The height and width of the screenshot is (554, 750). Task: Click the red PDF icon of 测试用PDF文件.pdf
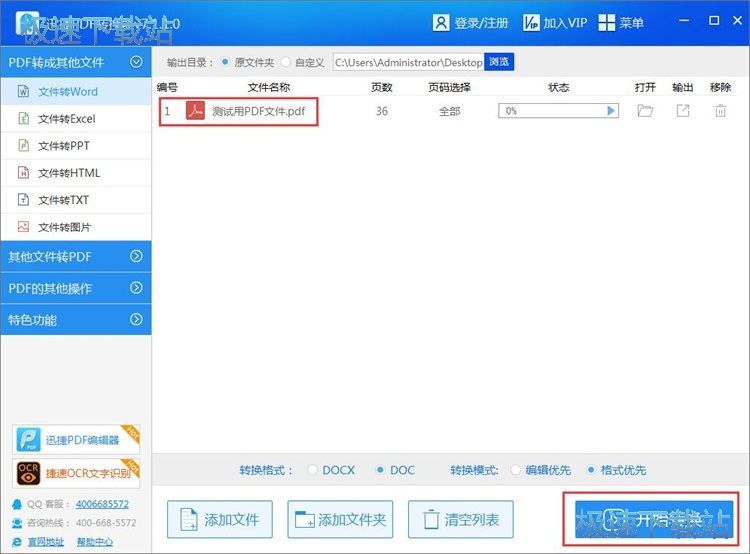click(195, 111)
